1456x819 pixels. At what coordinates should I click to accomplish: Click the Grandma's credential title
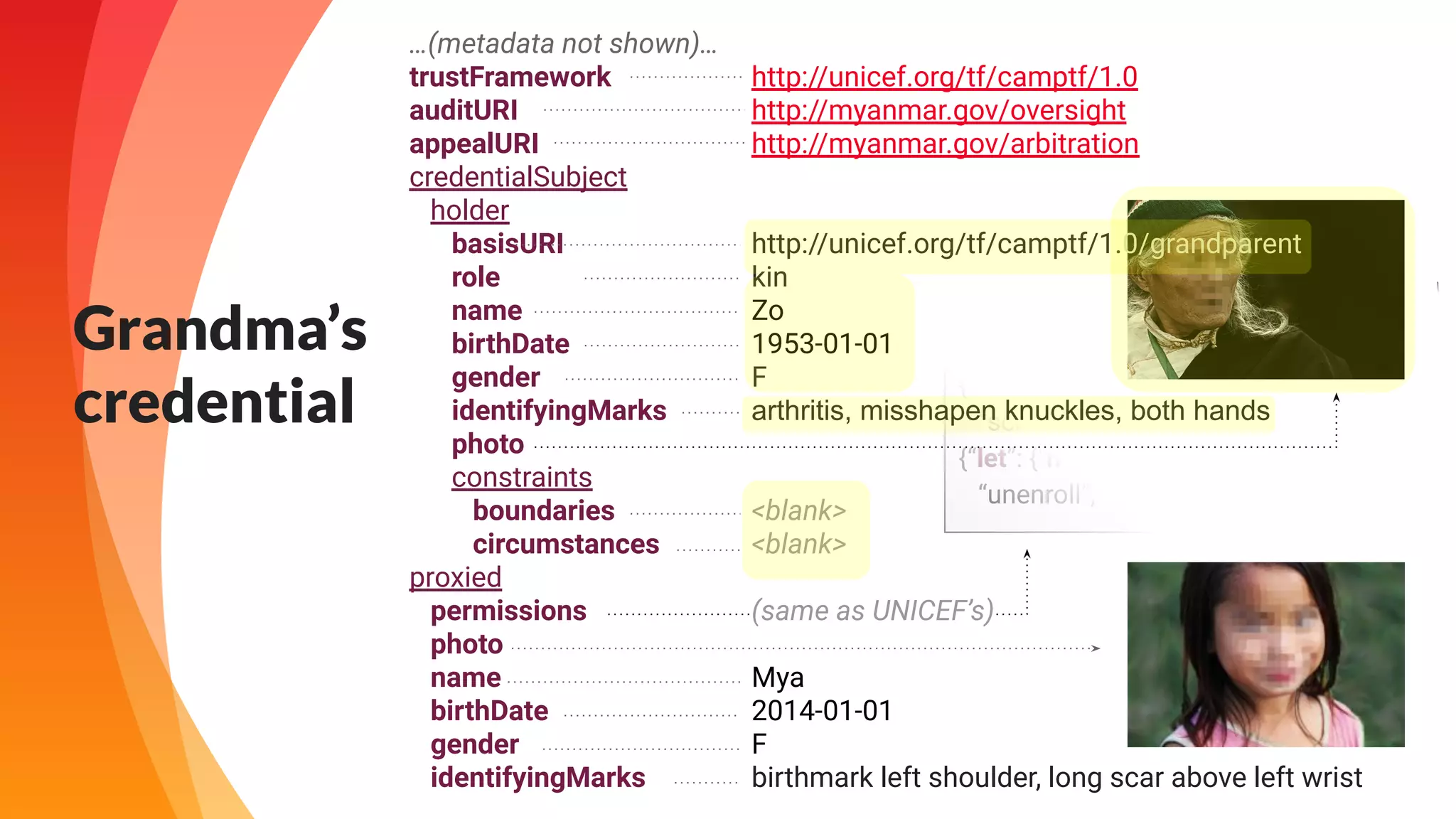[x=220, y=365]
